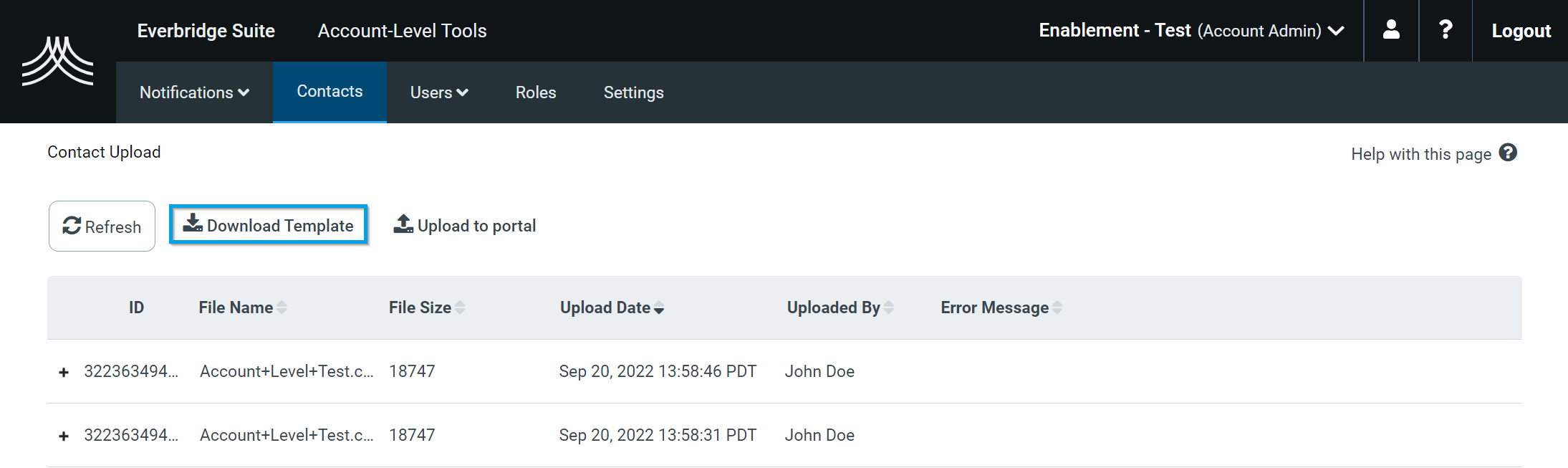Select Everbridge Suite in the top bar
The image size is (1568, 468).
point(206,31)
